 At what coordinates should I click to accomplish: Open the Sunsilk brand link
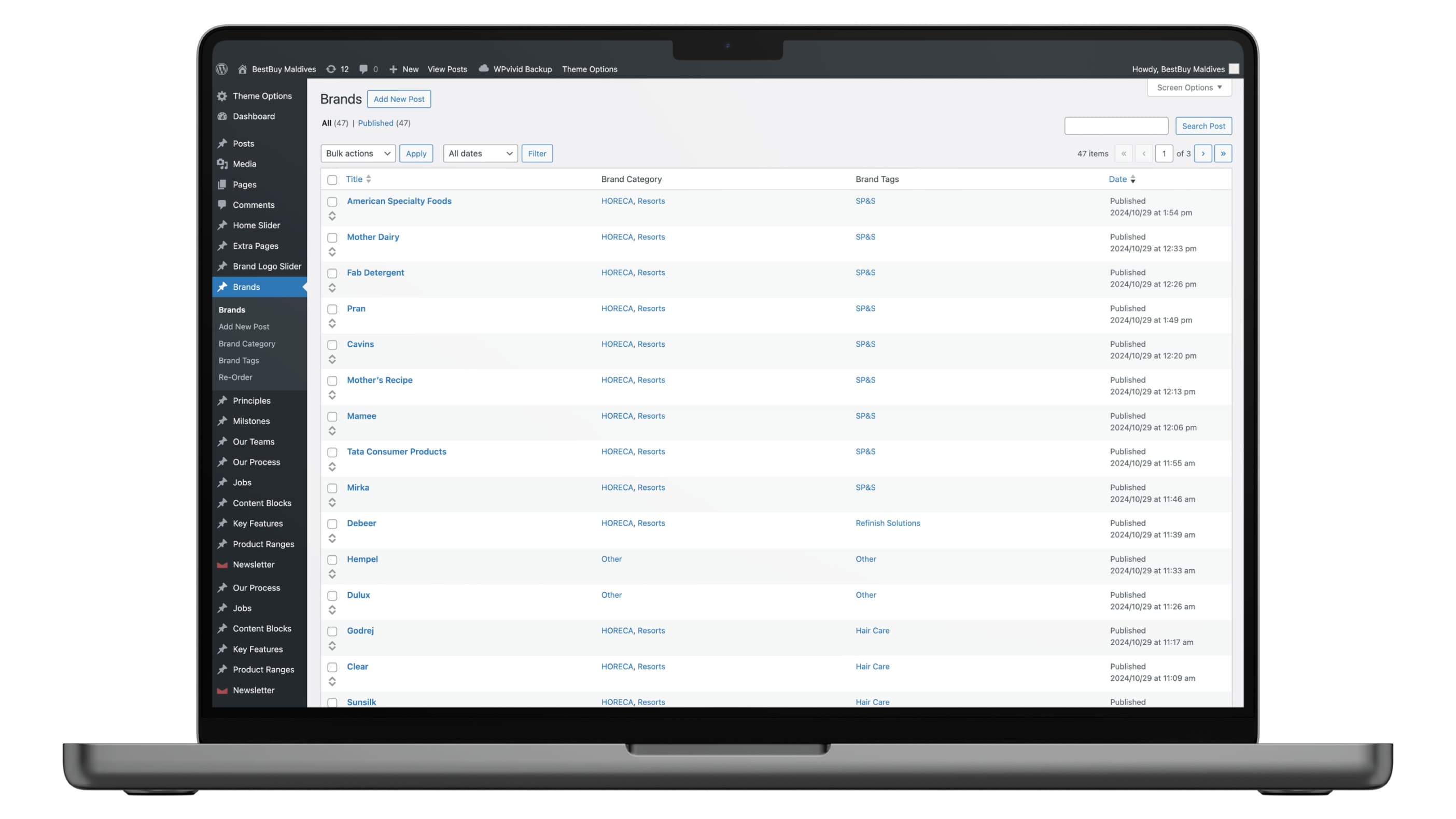coord(361,702)
